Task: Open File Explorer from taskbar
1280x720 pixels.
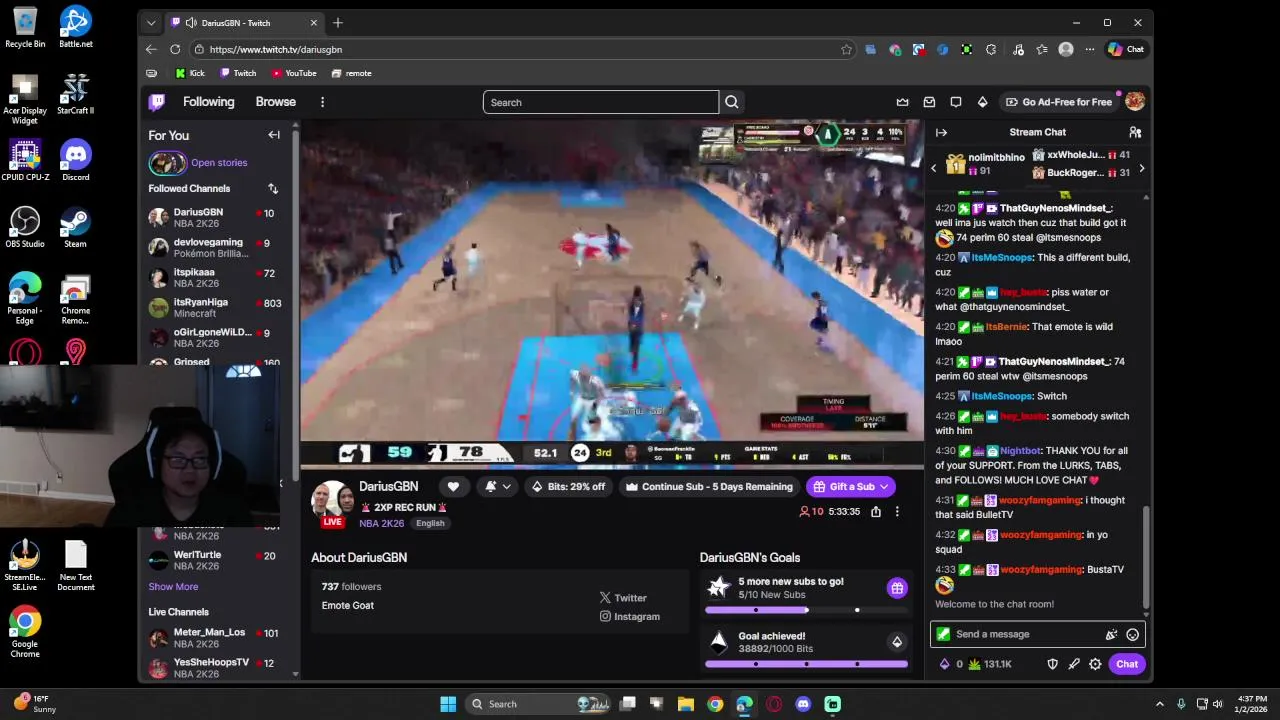Action: [x=686, y=704]
